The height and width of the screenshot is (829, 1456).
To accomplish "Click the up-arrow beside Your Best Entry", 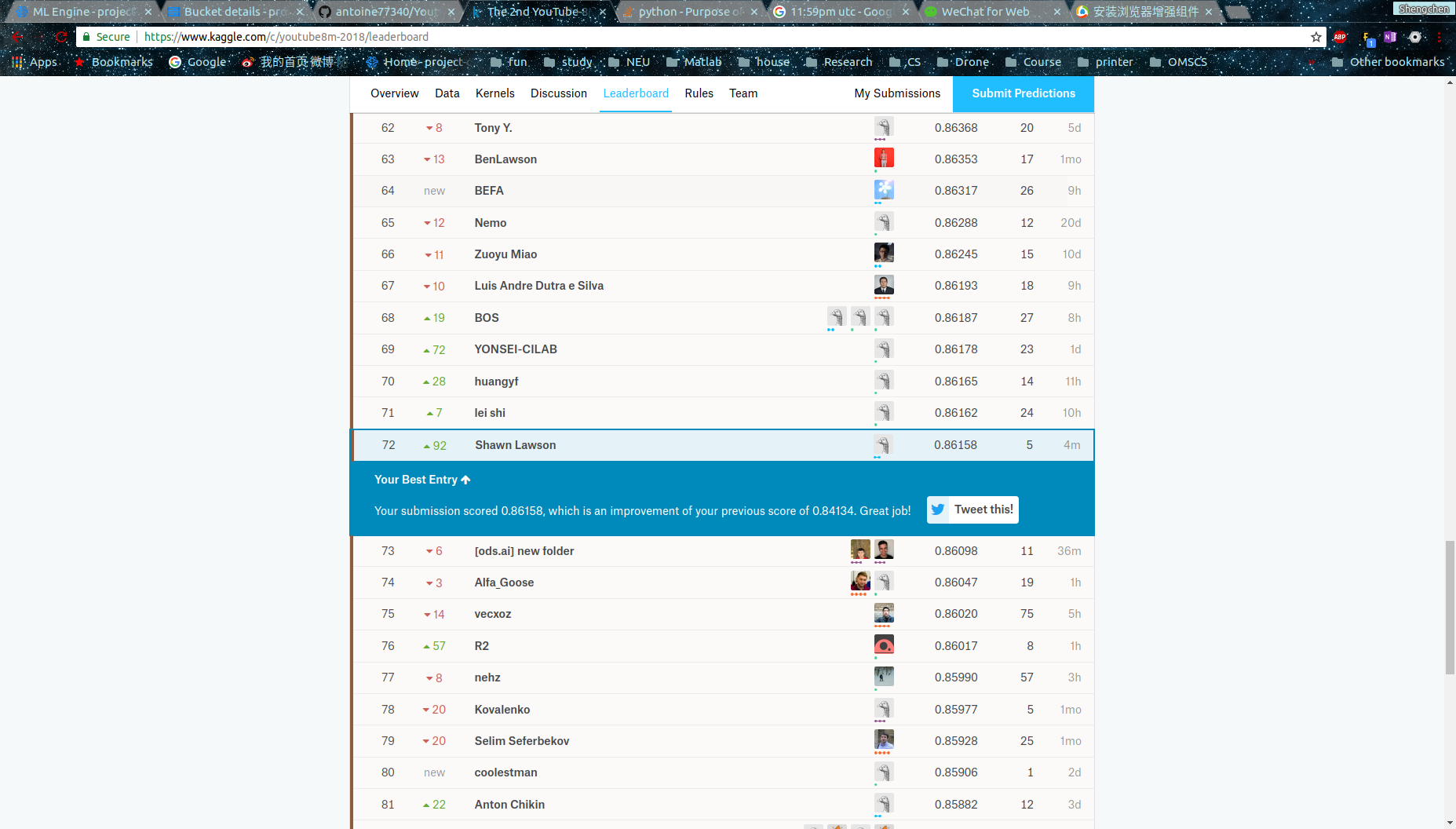I will pyautogui.click(x=465, y=480).
